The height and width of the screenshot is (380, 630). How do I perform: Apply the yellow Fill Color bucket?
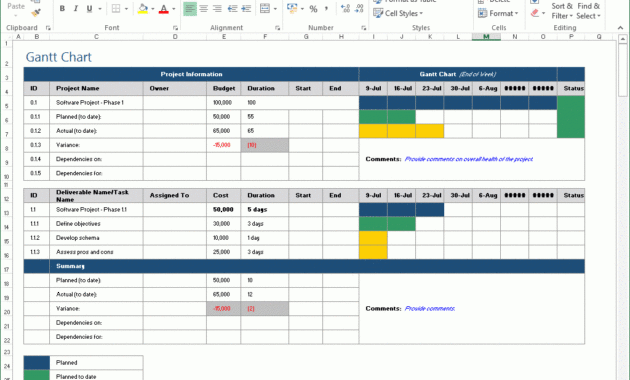pos(143,8)
